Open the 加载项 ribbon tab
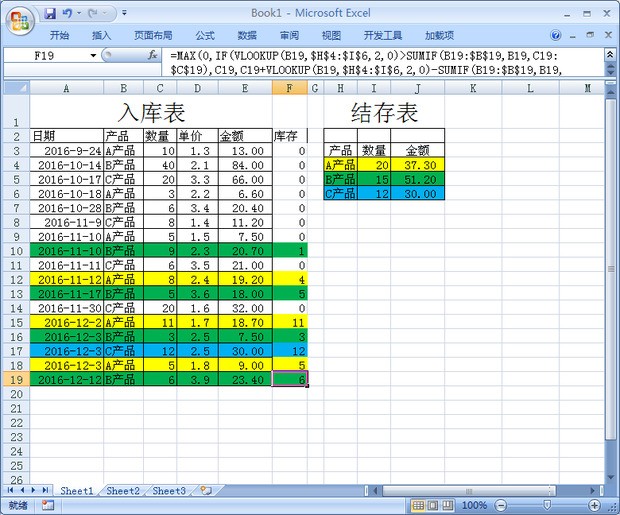 coord(439,36)
